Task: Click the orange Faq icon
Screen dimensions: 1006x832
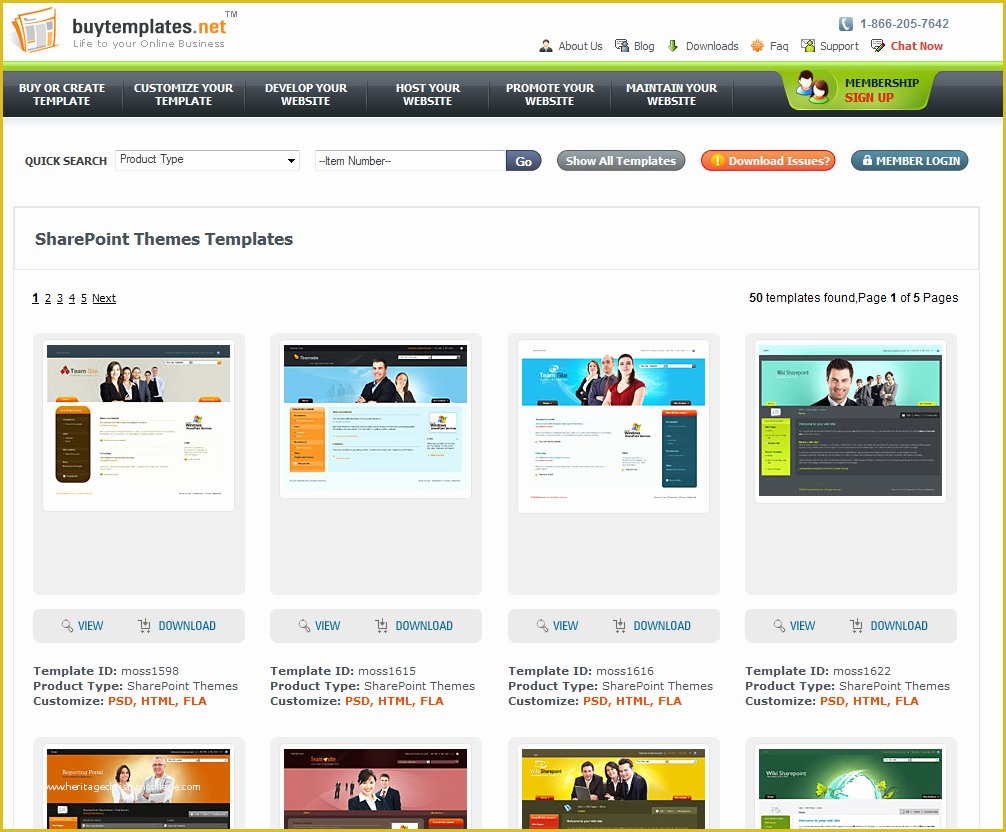Action: coord(757,46)
